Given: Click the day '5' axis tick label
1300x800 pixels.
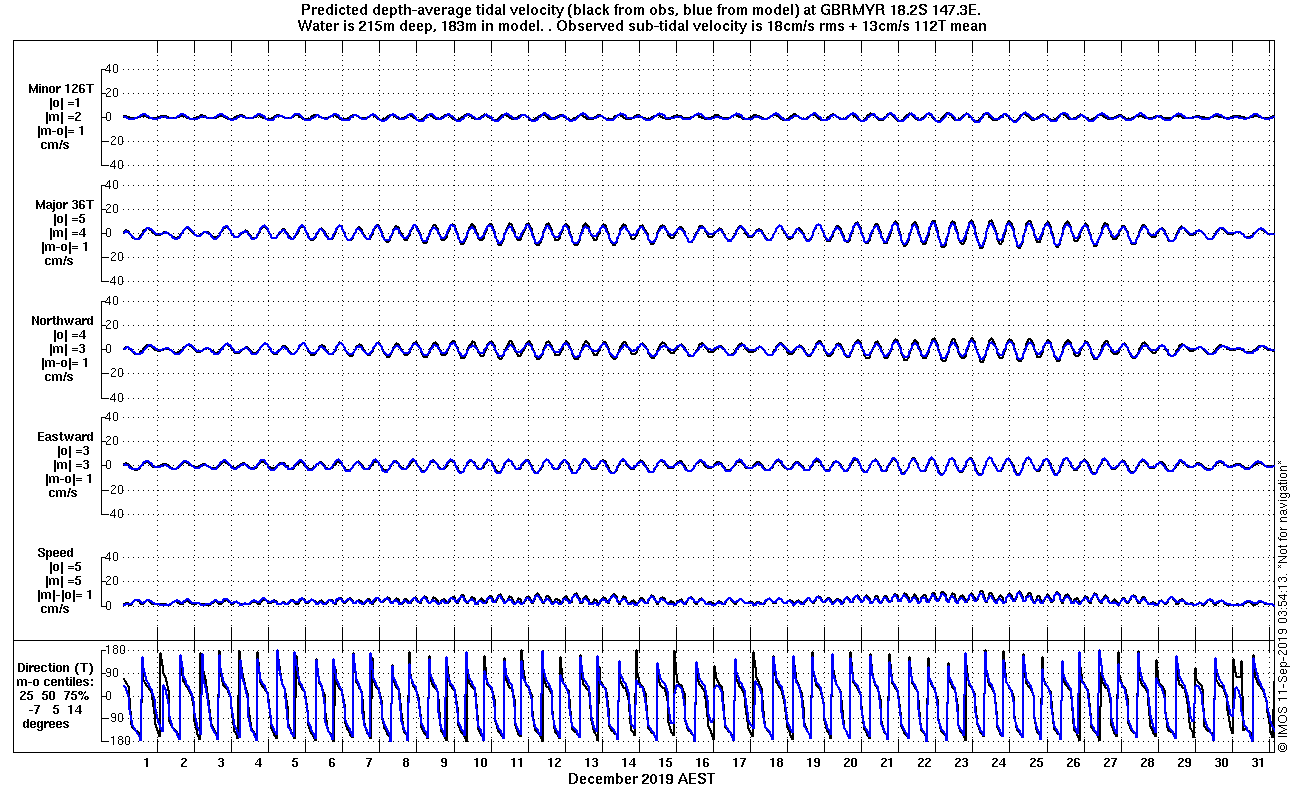Looking at the screenshot, I should (295, 763).
